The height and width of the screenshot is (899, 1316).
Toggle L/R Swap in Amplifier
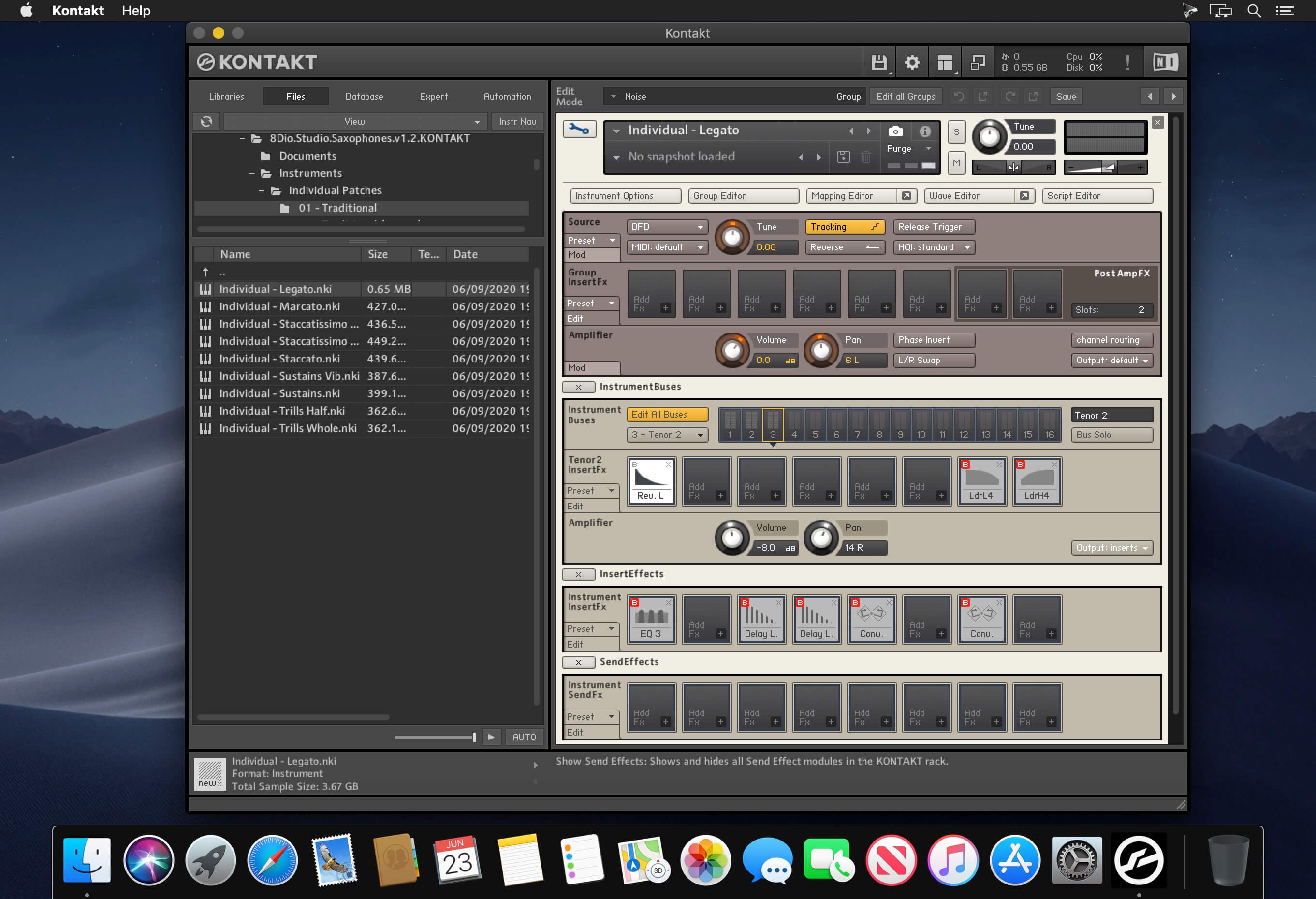(934, 361)
